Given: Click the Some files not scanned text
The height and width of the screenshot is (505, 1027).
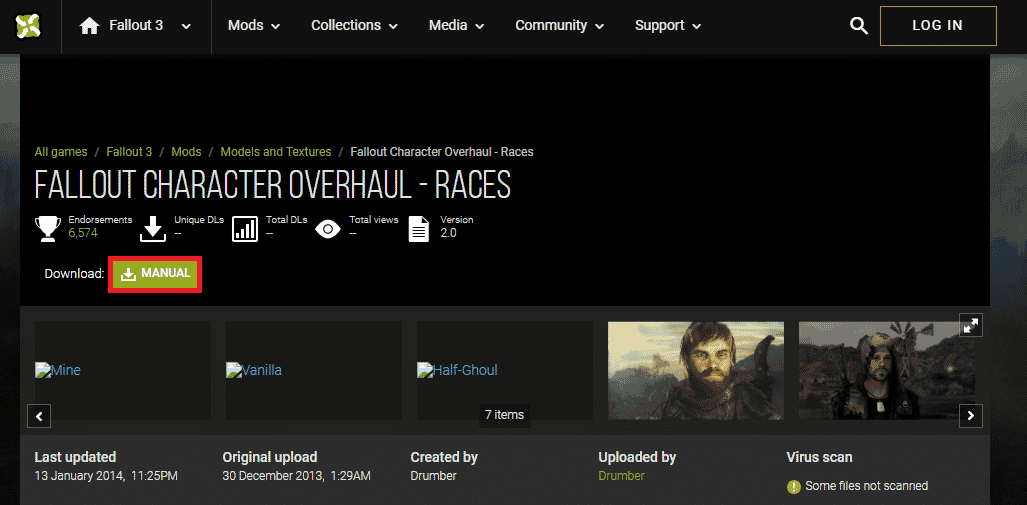Looking at the screenshot, I should (x=867, y=486).
